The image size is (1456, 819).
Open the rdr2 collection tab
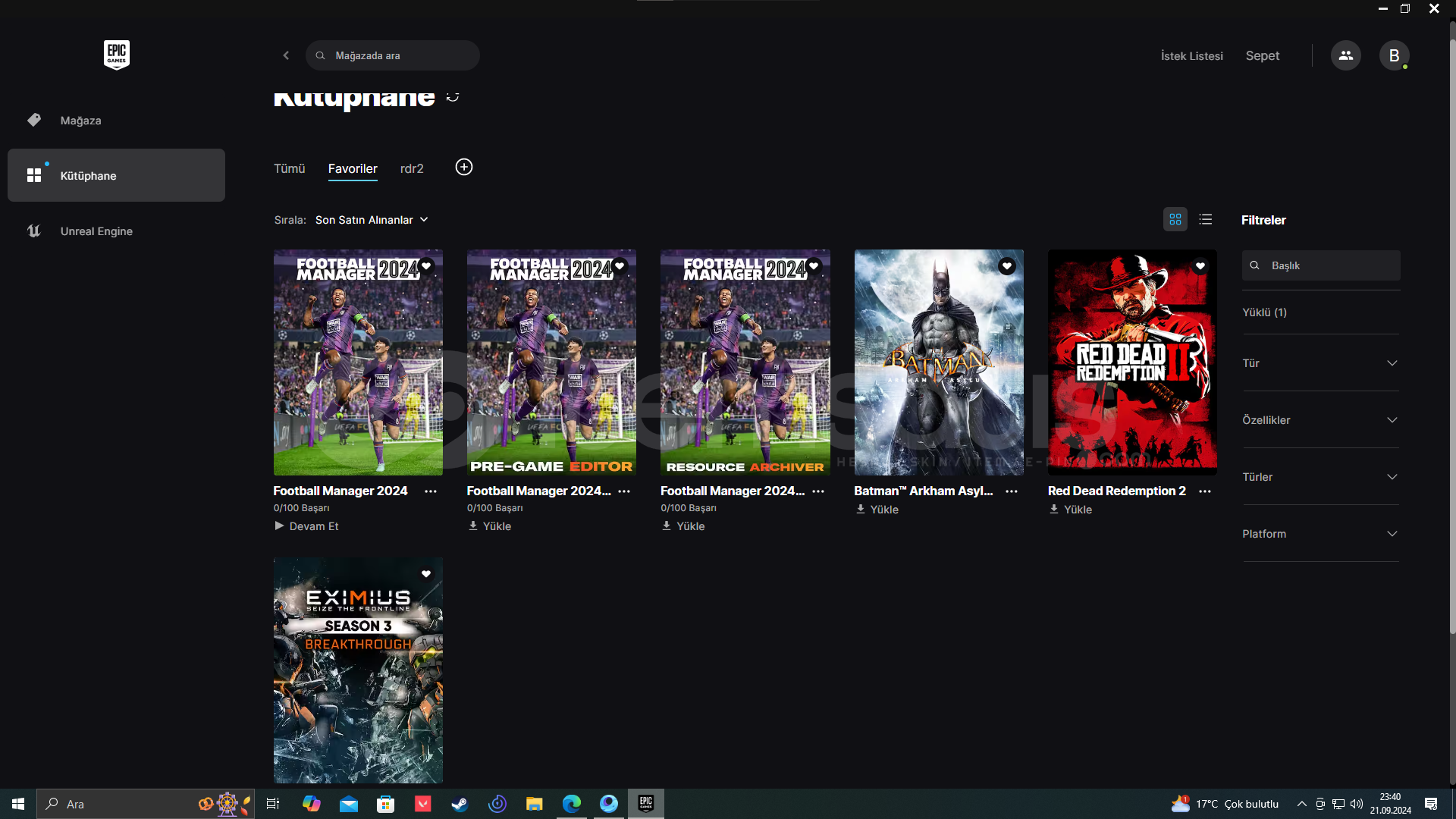(412, 168)
